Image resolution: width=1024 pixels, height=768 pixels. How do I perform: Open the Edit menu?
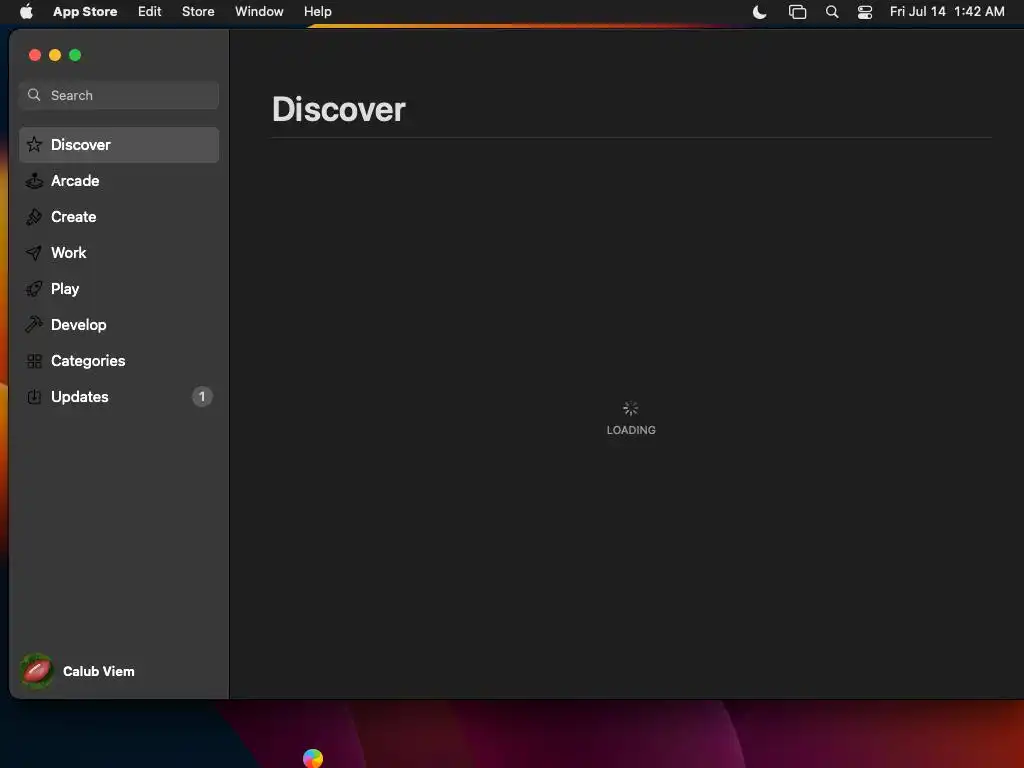coord(150,11)
